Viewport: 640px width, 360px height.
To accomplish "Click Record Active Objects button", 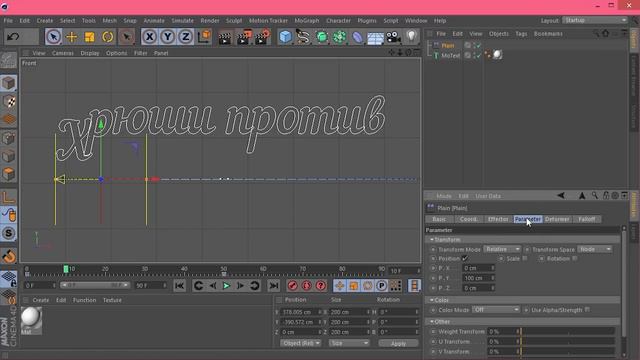I will (292, 286).
